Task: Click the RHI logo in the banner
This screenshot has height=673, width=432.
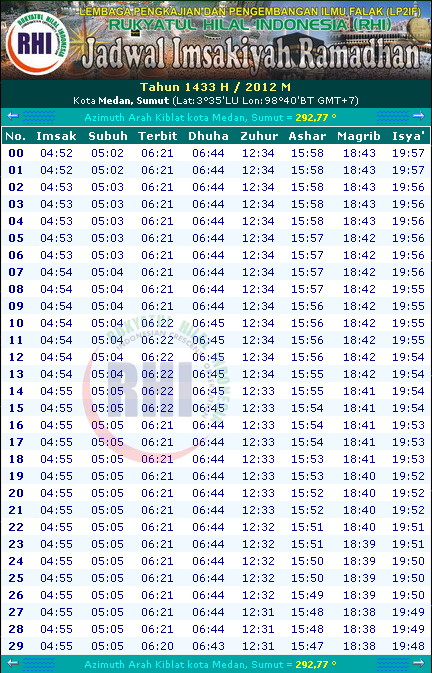Action: [37, 43]
